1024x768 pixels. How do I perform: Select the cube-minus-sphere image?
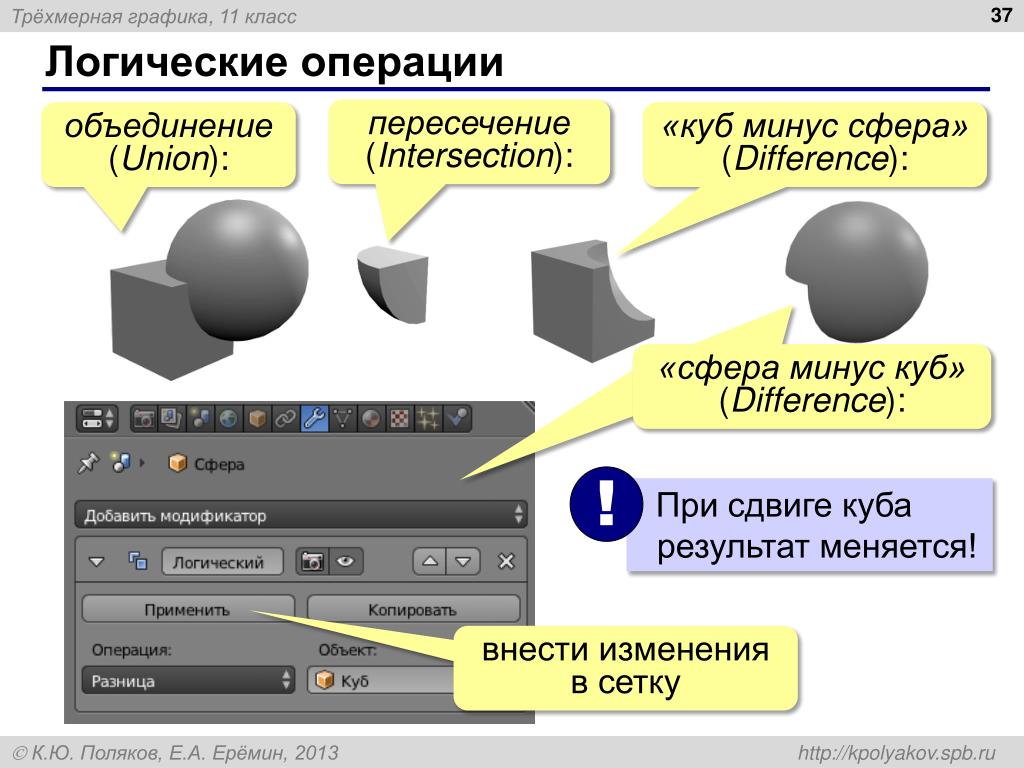pos(592,300)
